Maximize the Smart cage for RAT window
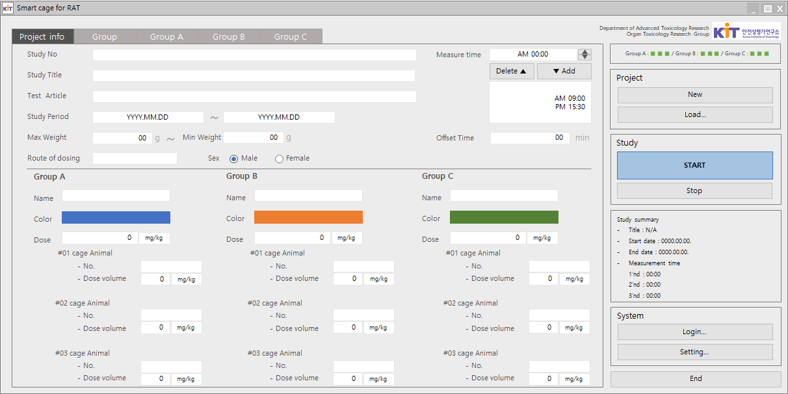 click(767, 9)
